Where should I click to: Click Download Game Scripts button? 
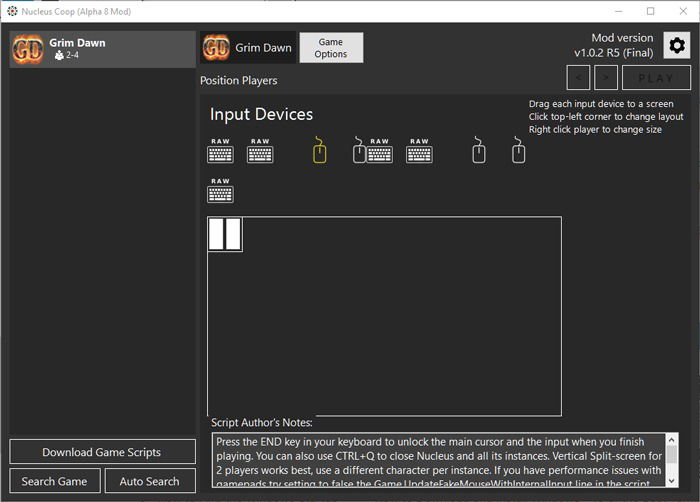coord(102,452)
